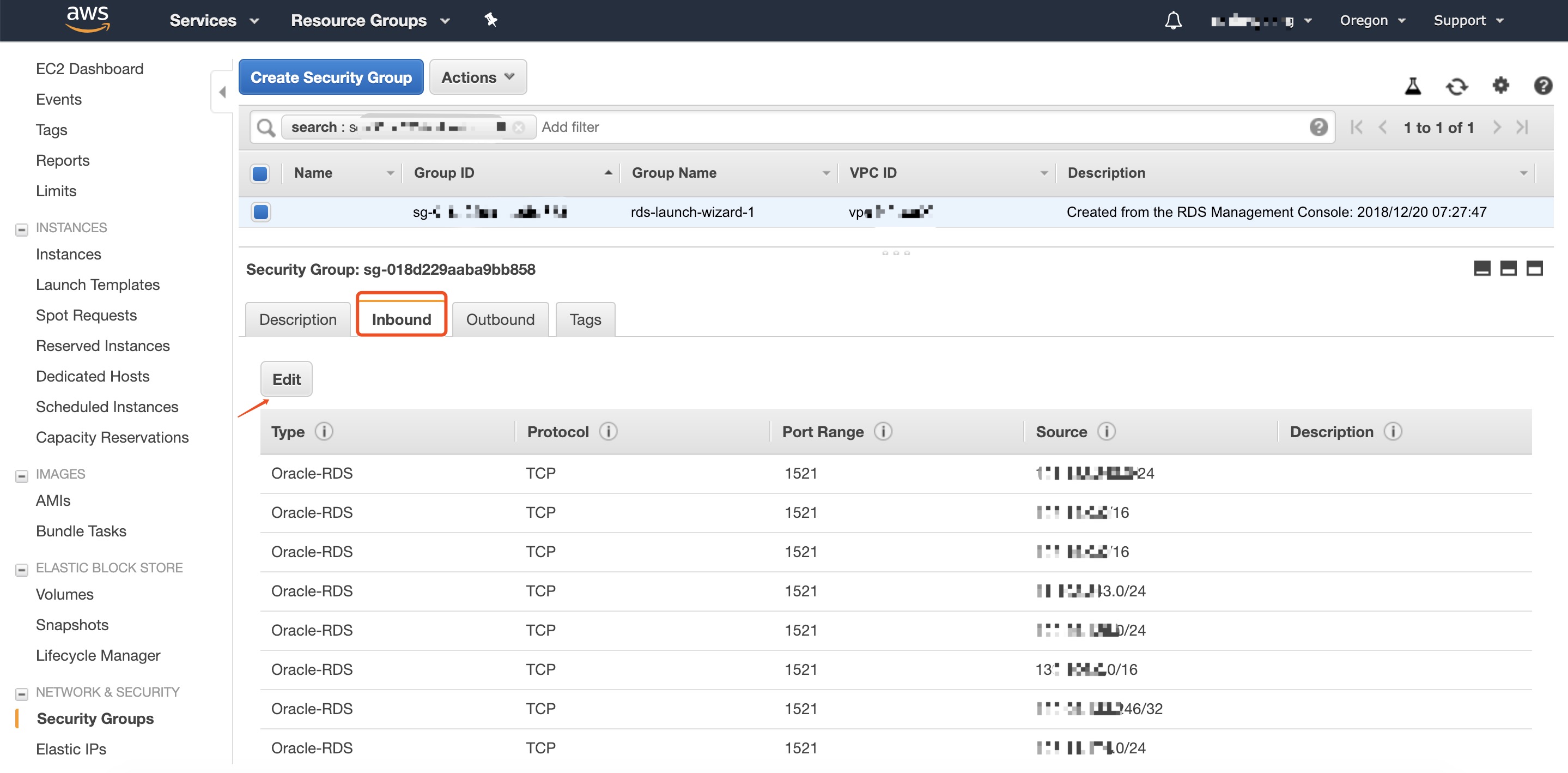Click the Edit inbound rules button

pyautogui.click(x=286, y=379)
